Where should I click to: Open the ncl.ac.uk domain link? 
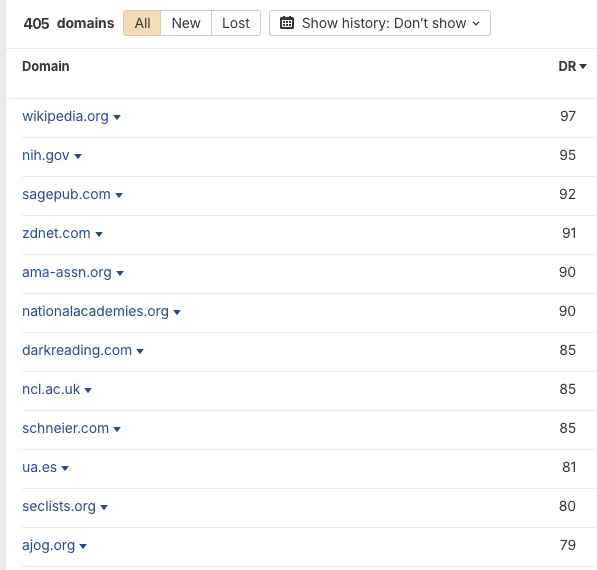pos(51,389)
